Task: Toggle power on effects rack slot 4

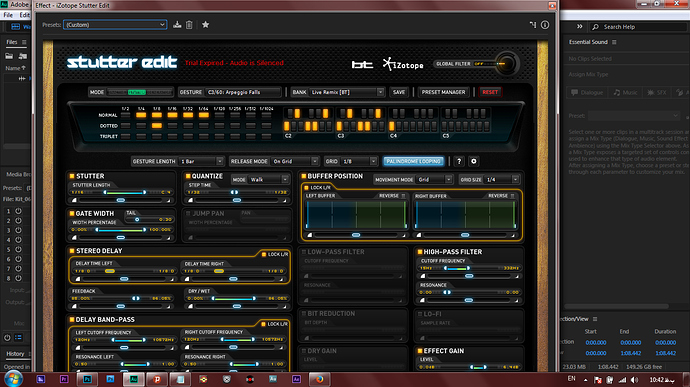Action: (18, 240)
